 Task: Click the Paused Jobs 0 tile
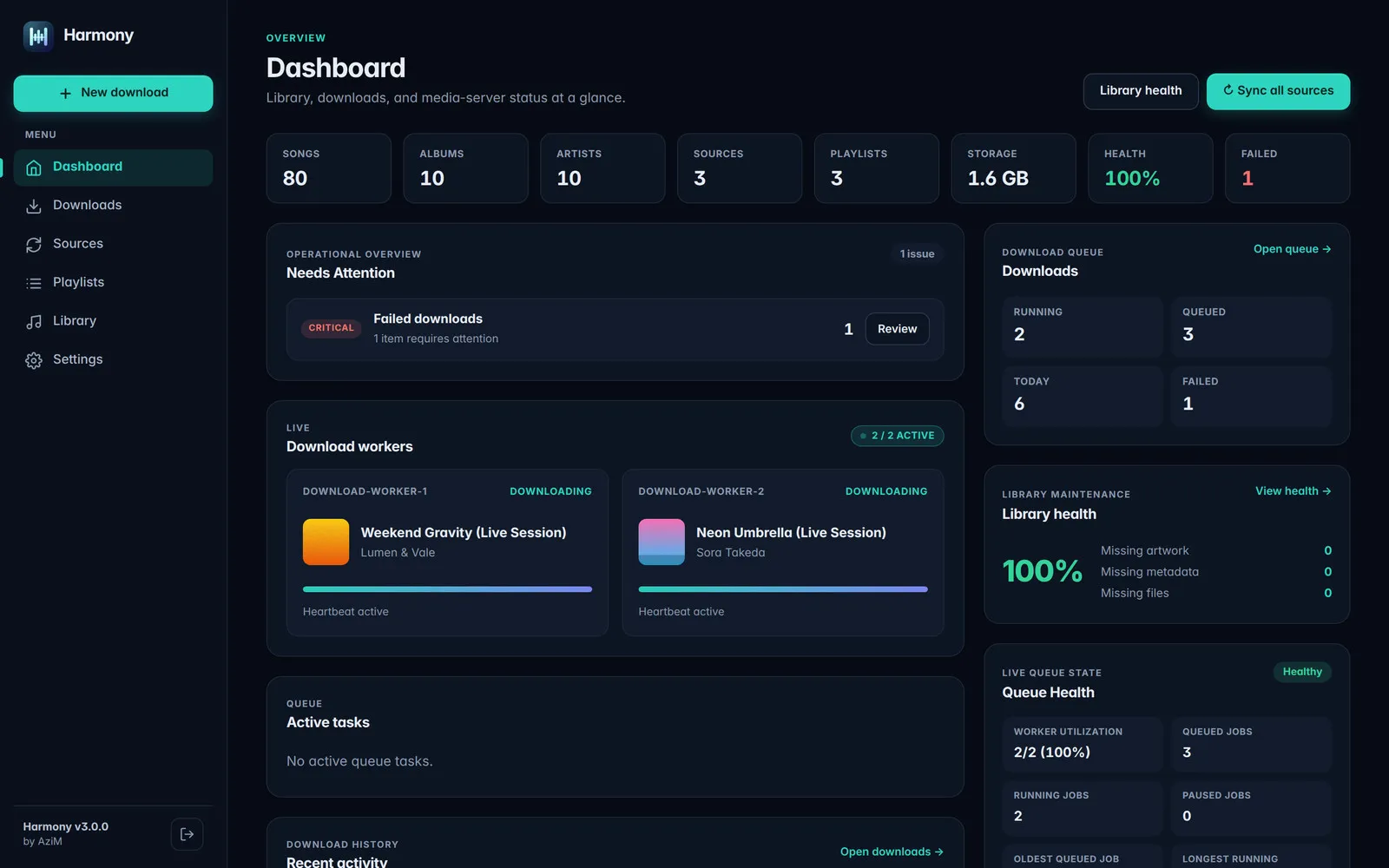click(1251, 808)
